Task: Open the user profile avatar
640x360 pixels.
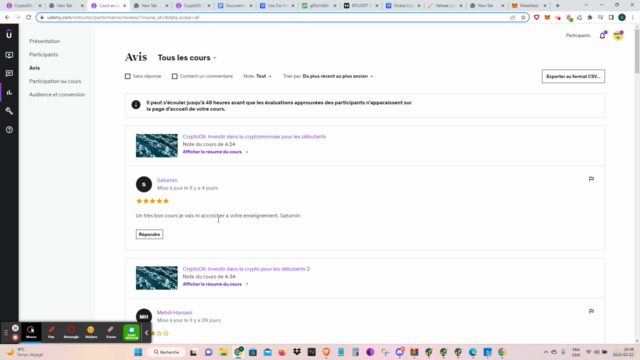Action: tap(618, 36)
